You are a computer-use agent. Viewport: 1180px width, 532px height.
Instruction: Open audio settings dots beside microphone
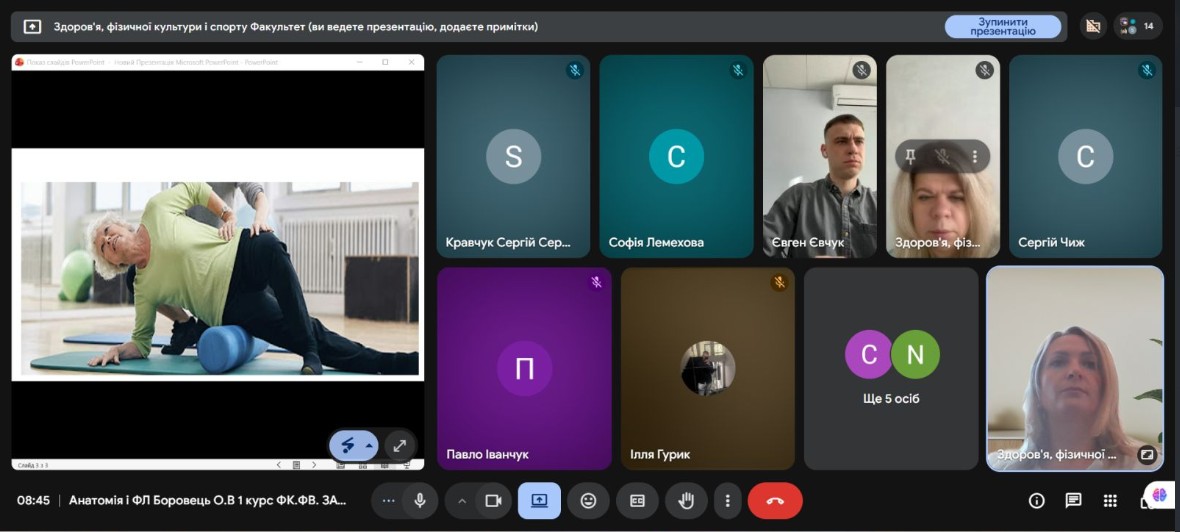pos(389,501)
